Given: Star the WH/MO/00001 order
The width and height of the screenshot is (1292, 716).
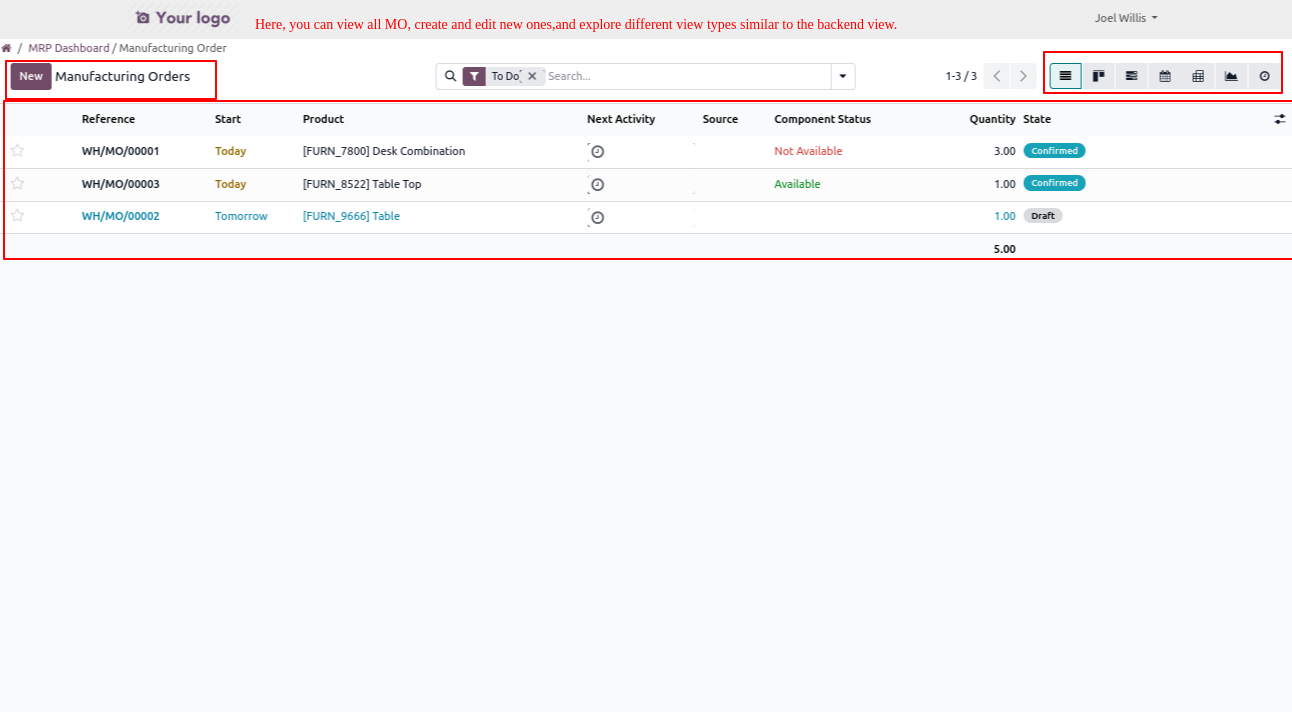Looking at the screenshot, I should [17, 151].
